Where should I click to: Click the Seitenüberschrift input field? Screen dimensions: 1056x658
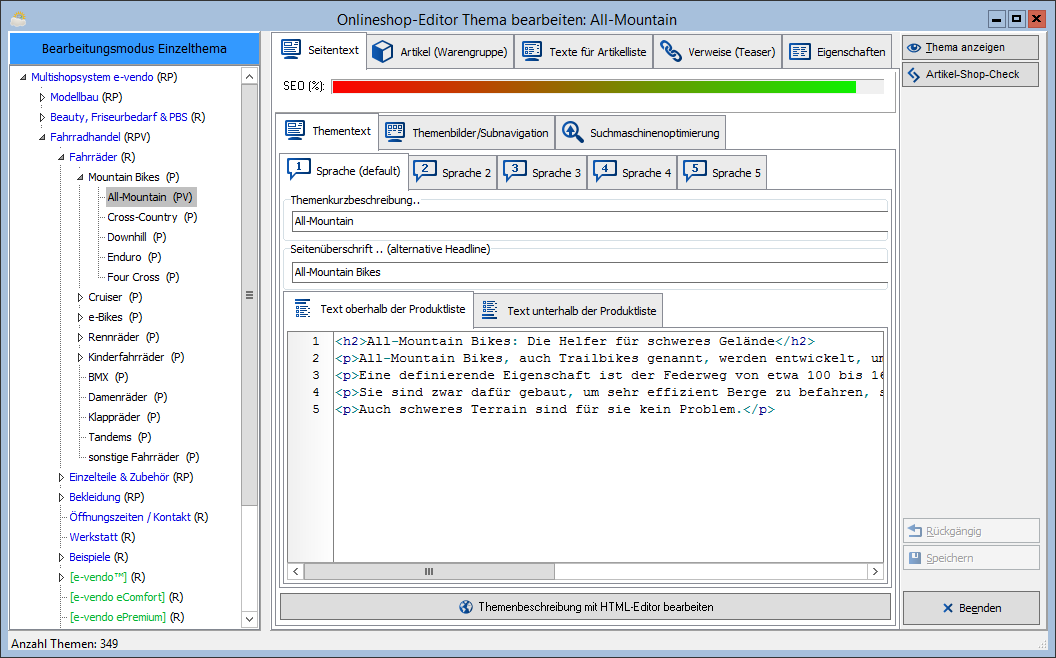pyautogui.click(x=590, y=272)
